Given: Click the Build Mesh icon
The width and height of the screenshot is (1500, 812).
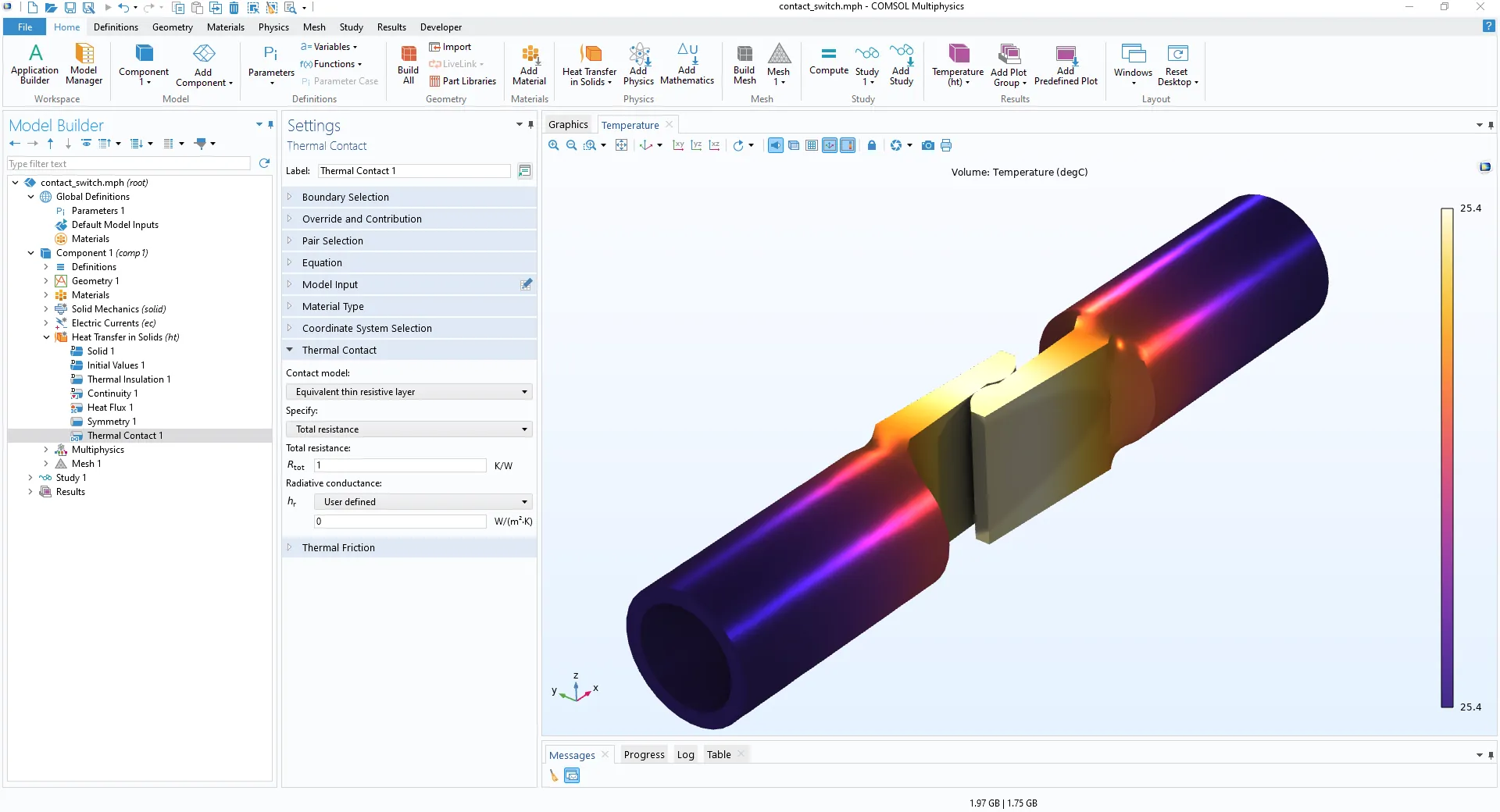Looking at the screenshot, I should tap(745, 64).
